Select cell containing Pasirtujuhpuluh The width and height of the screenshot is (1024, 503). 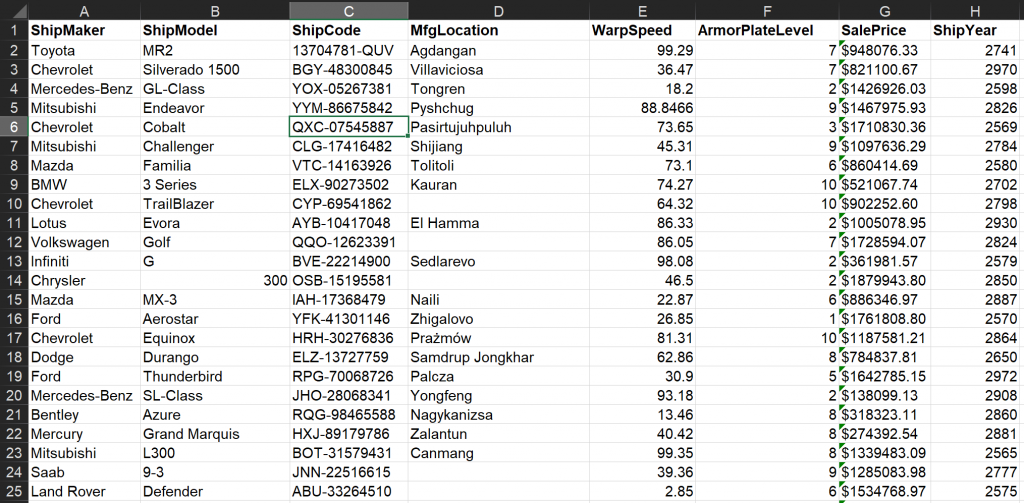[x=499, y=127]
